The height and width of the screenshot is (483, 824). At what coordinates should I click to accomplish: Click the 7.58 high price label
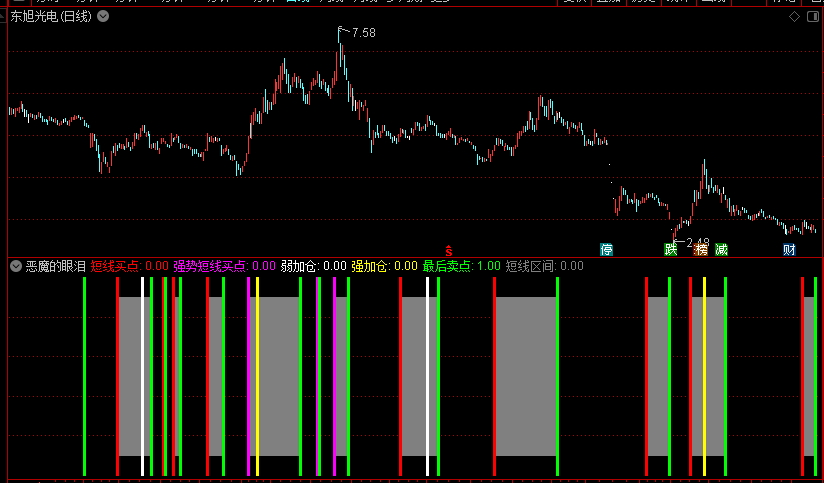point(364,33)
